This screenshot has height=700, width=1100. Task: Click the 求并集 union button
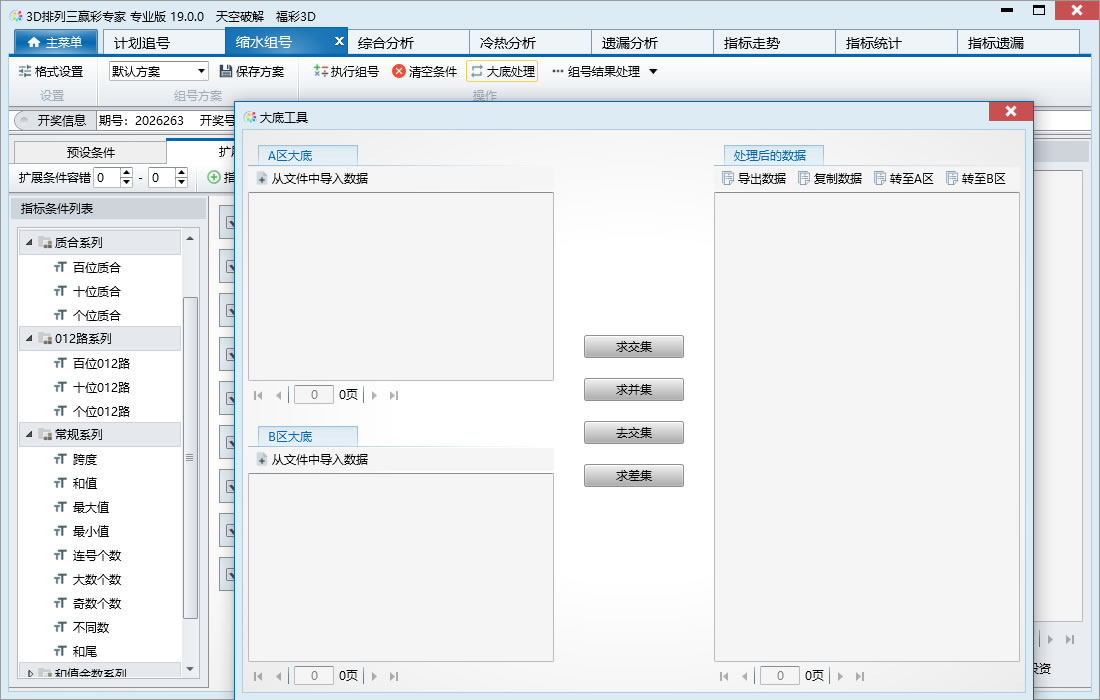point(633,390)
